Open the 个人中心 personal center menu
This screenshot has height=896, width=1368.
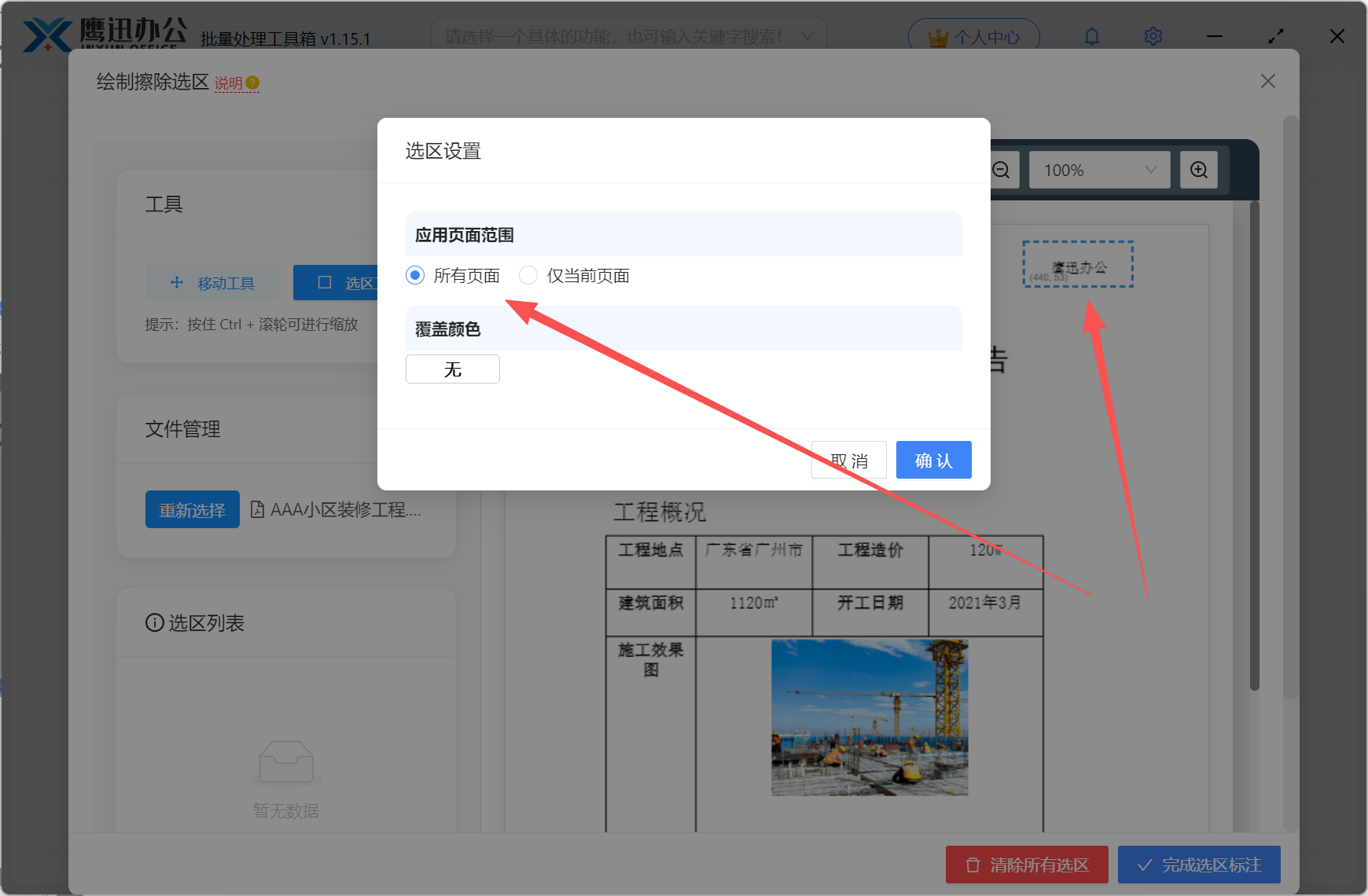point(973,36)
